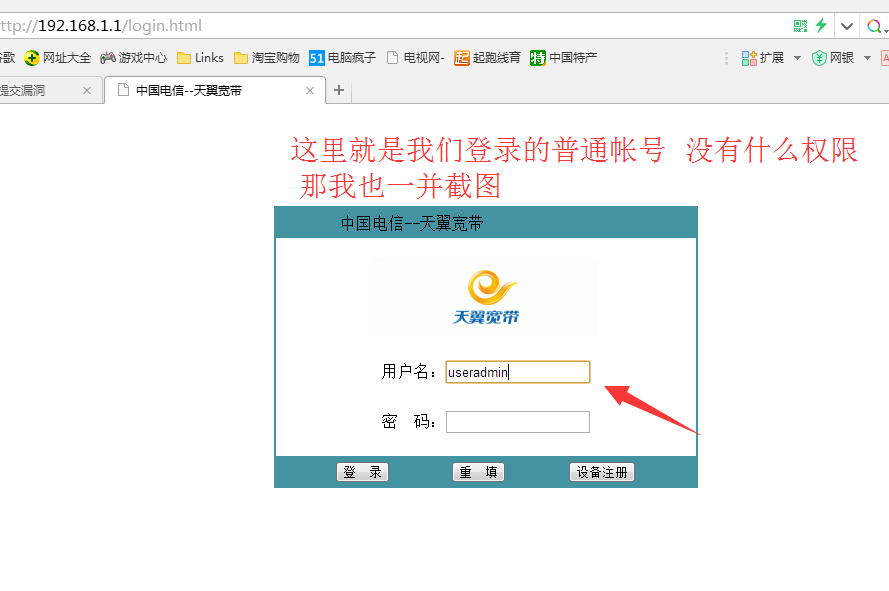Open the Links bookmark folder
889x591 pixels.
[x=200, y=58]
